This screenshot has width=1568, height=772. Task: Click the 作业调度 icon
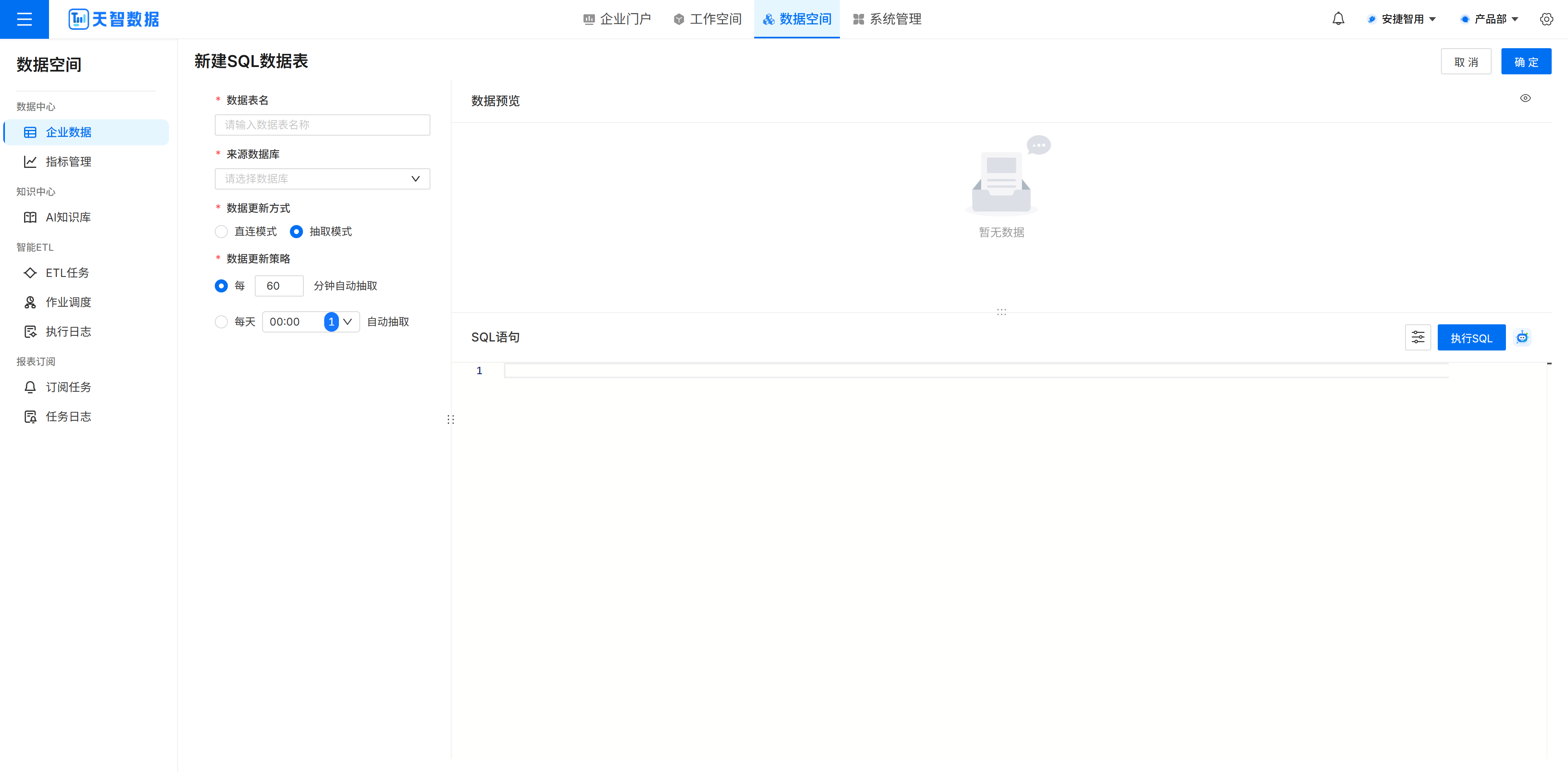[x=30, y=303]
